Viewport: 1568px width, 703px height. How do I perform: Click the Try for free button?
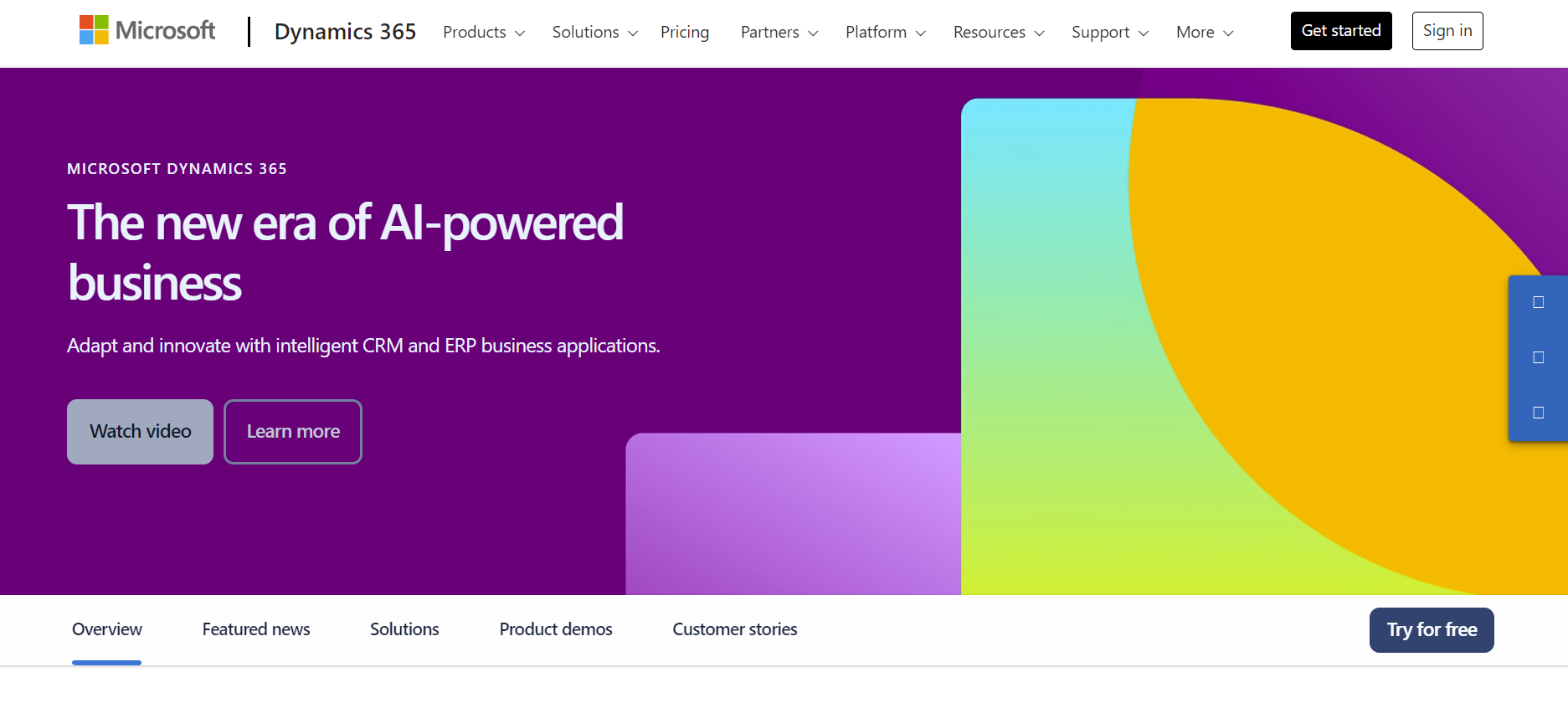1432,630
